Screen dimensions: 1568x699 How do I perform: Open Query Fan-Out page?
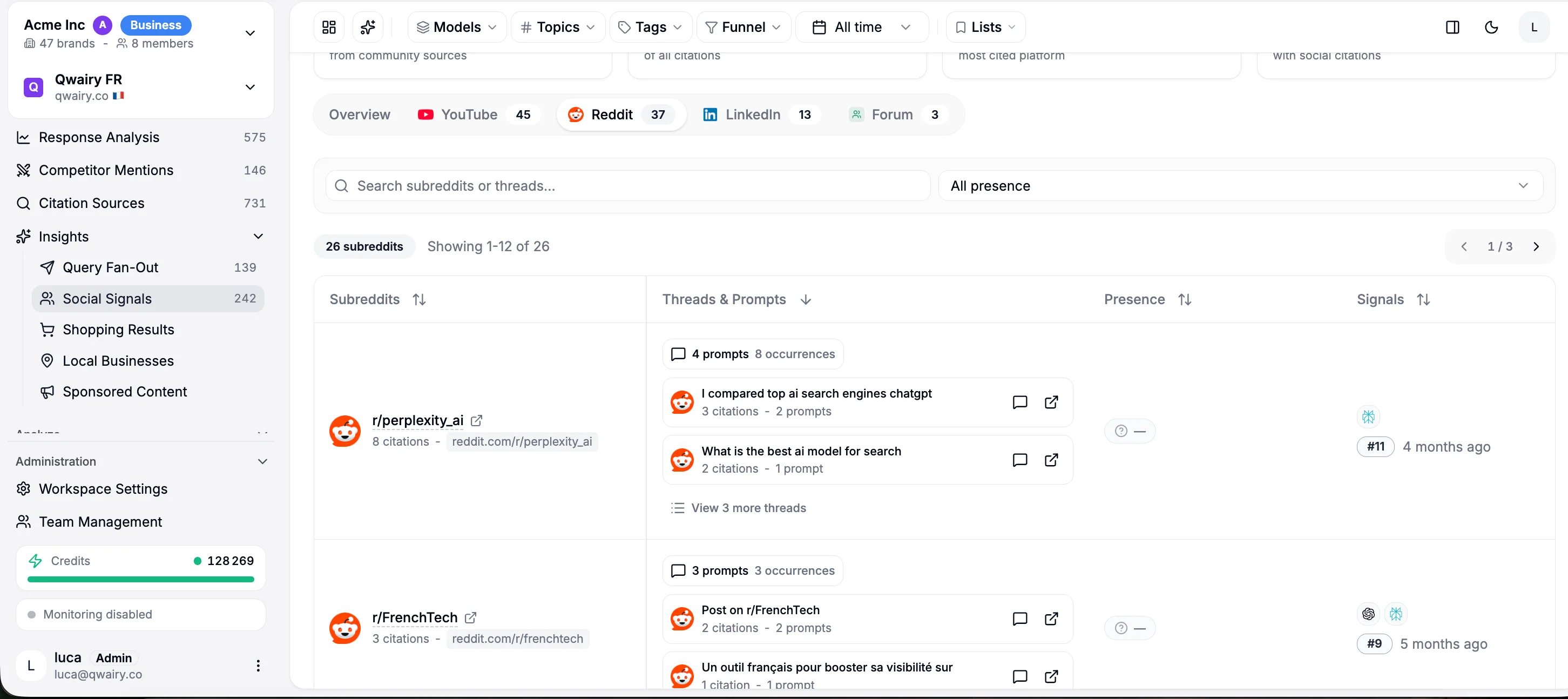(148, 268)
